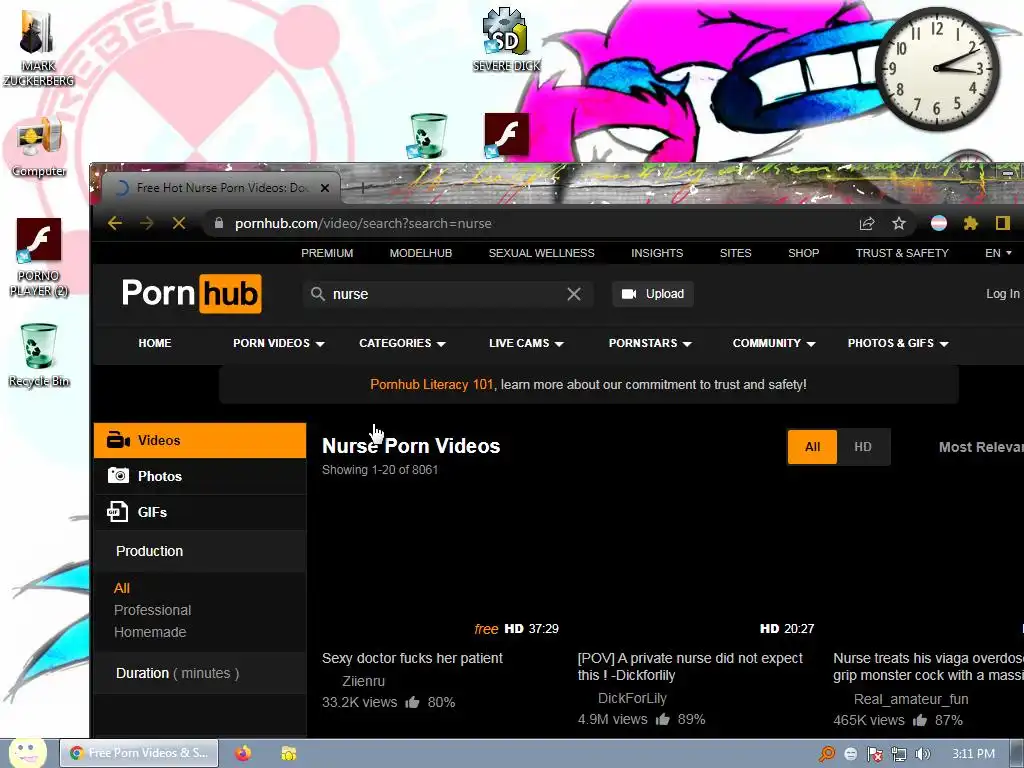The image size is (1024, 768).
Task: Open the browser side panel icon
Action: pyautogui.click(x=1003, y=223)
